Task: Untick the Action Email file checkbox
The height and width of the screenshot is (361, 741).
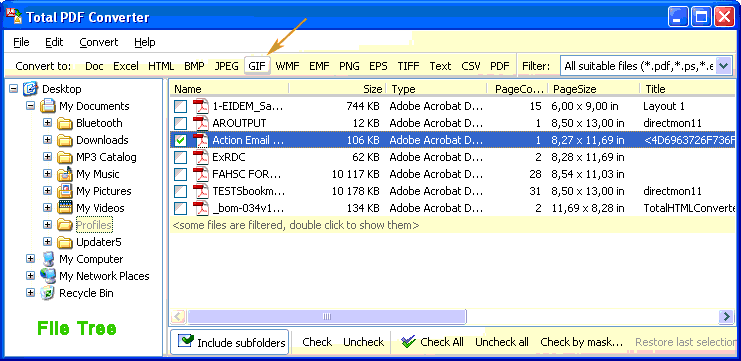Action: coord(180,140)
